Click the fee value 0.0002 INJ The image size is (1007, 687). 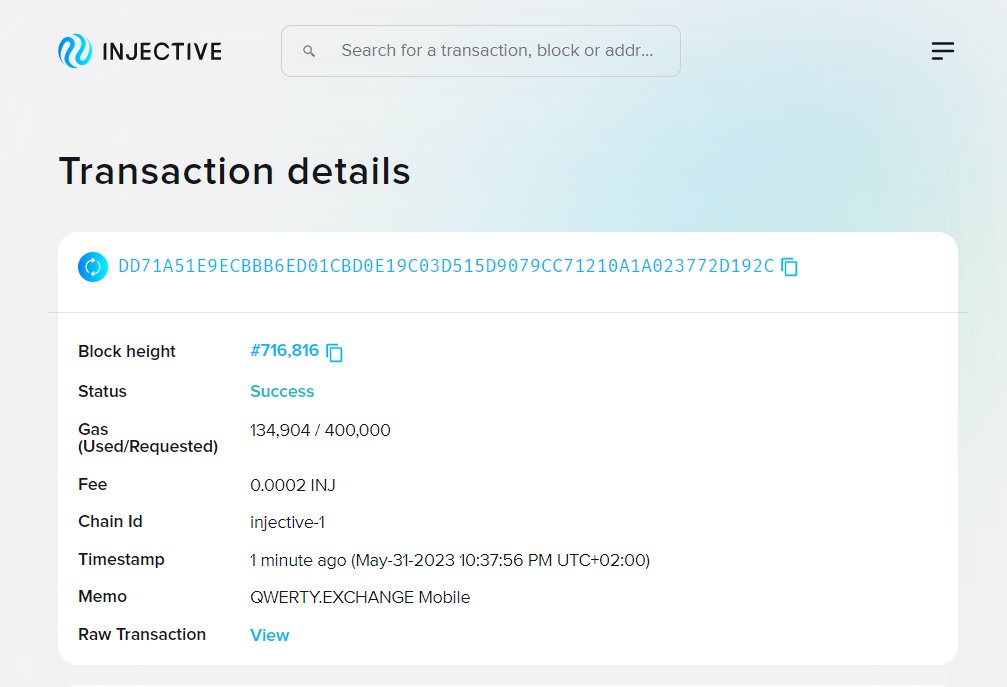point(293,485)
